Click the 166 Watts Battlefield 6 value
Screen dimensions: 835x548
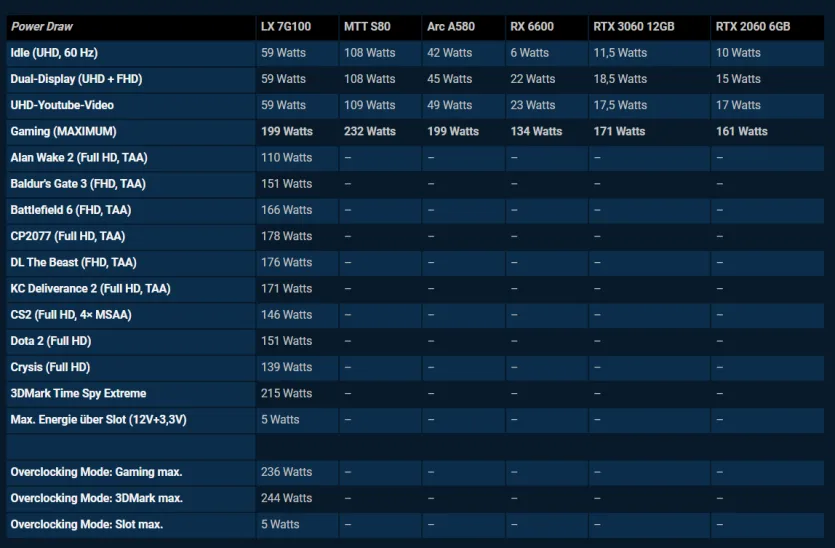click(x=286, y=210)
